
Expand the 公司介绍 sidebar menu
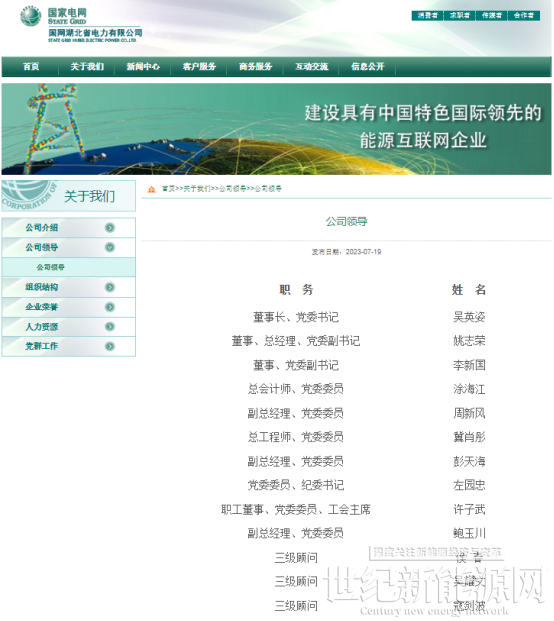[x=69, y=228]
